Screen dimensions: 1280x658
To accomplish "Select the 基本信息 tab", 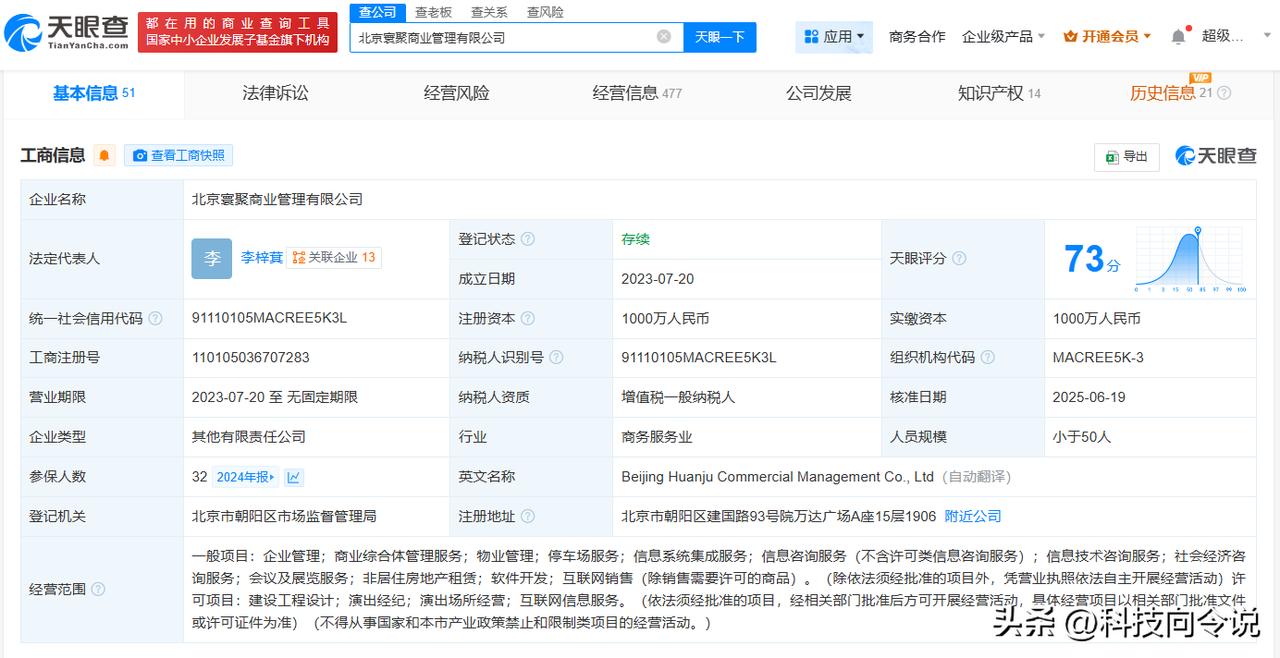I will tap(94, 93).
